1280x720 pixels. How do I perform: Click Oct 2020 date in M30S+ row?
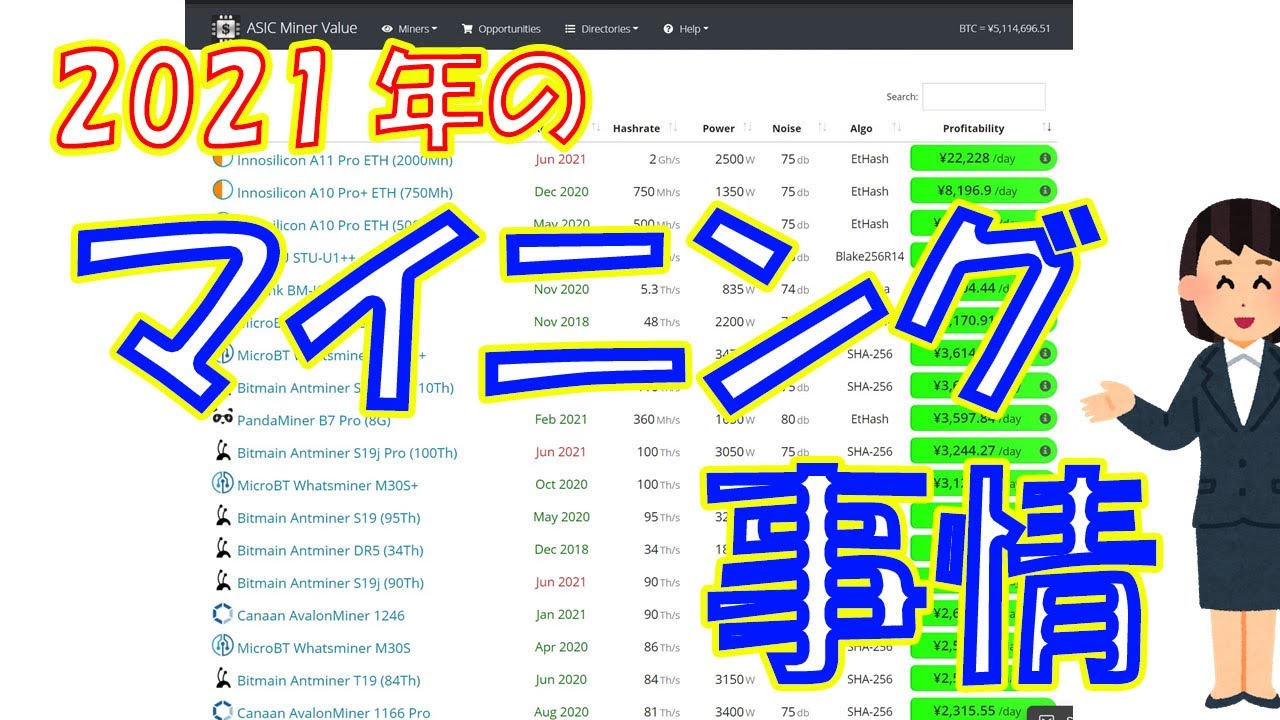(x=561, y=484)
